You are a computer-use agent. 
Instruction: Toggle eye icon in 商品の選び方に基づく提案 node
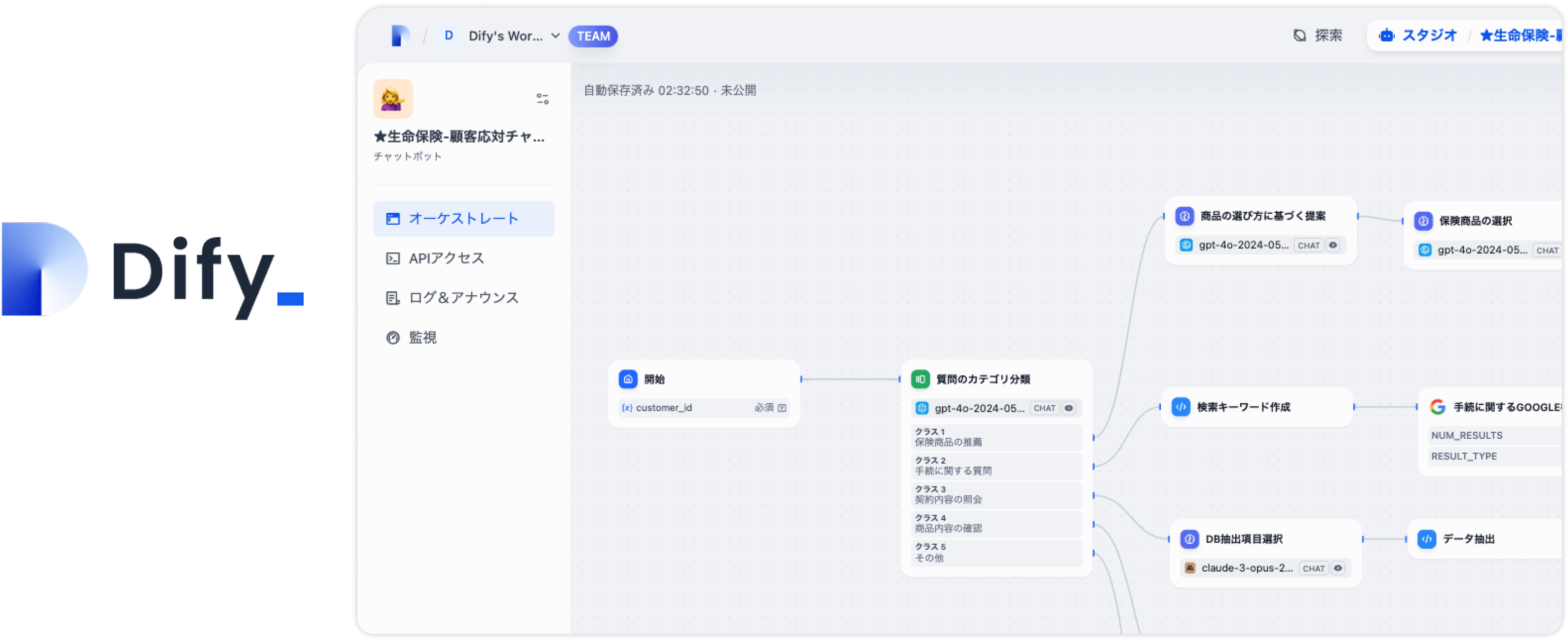(1333, 245)
